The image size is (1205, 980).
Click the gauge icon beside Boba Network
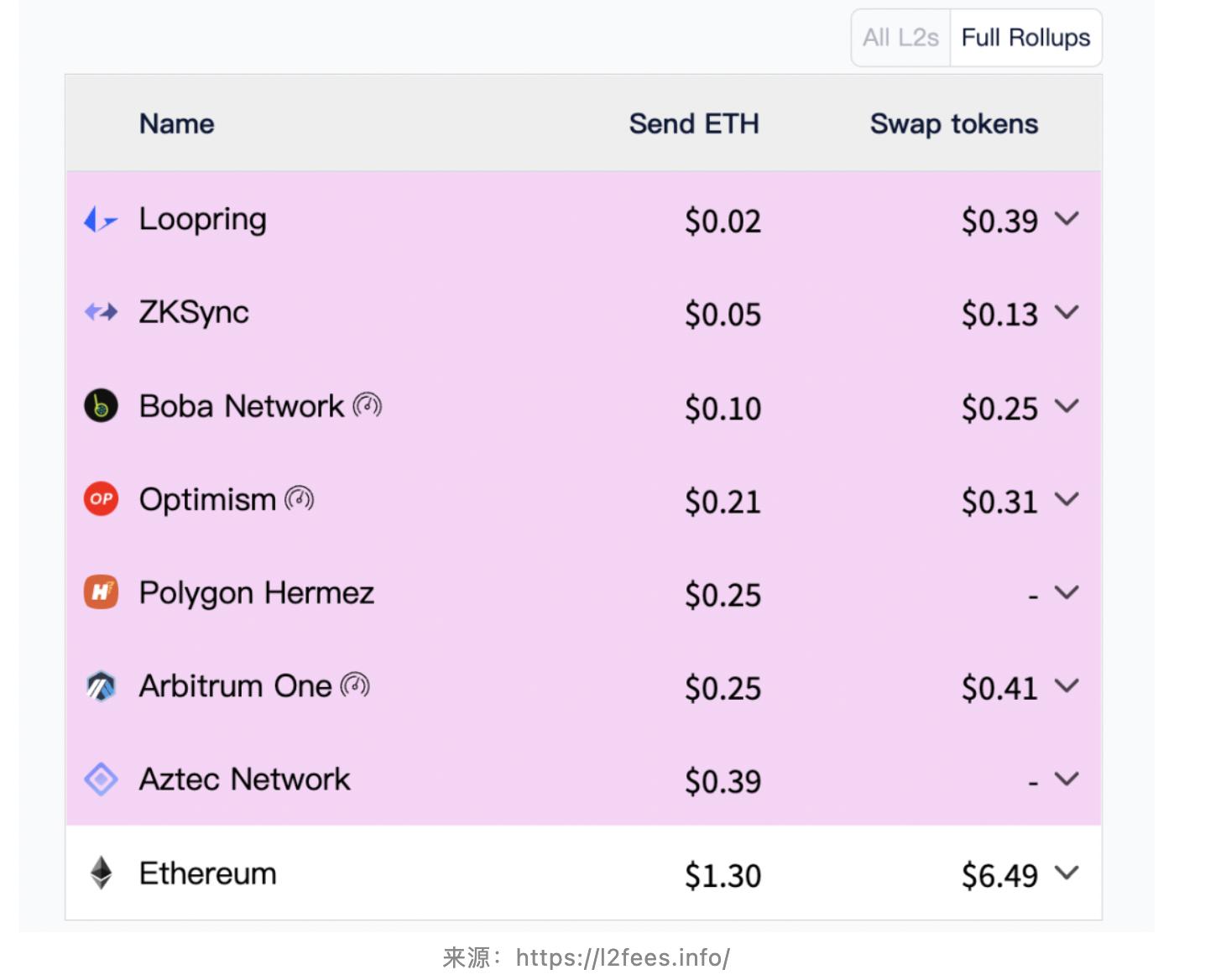pyautogui.click(x=368, y=406)
